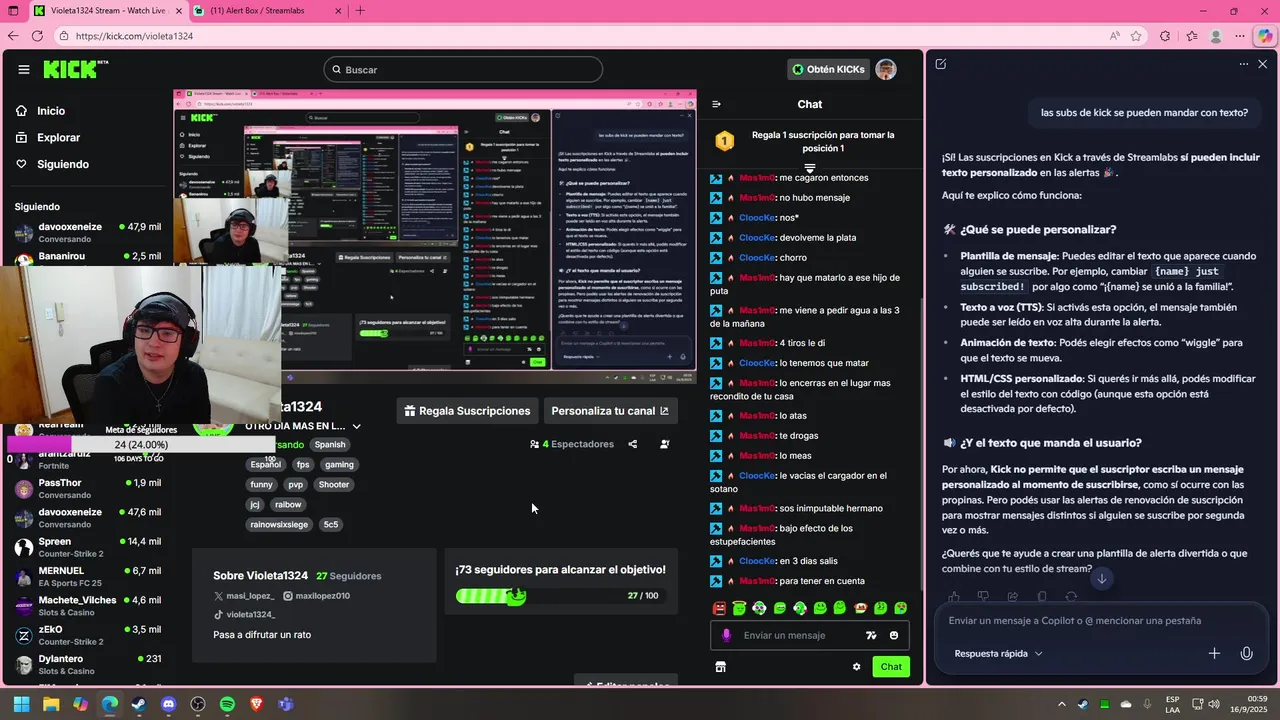Screen dimensions: 1280x720
Task: Reload the page
Action: point(38,36)
